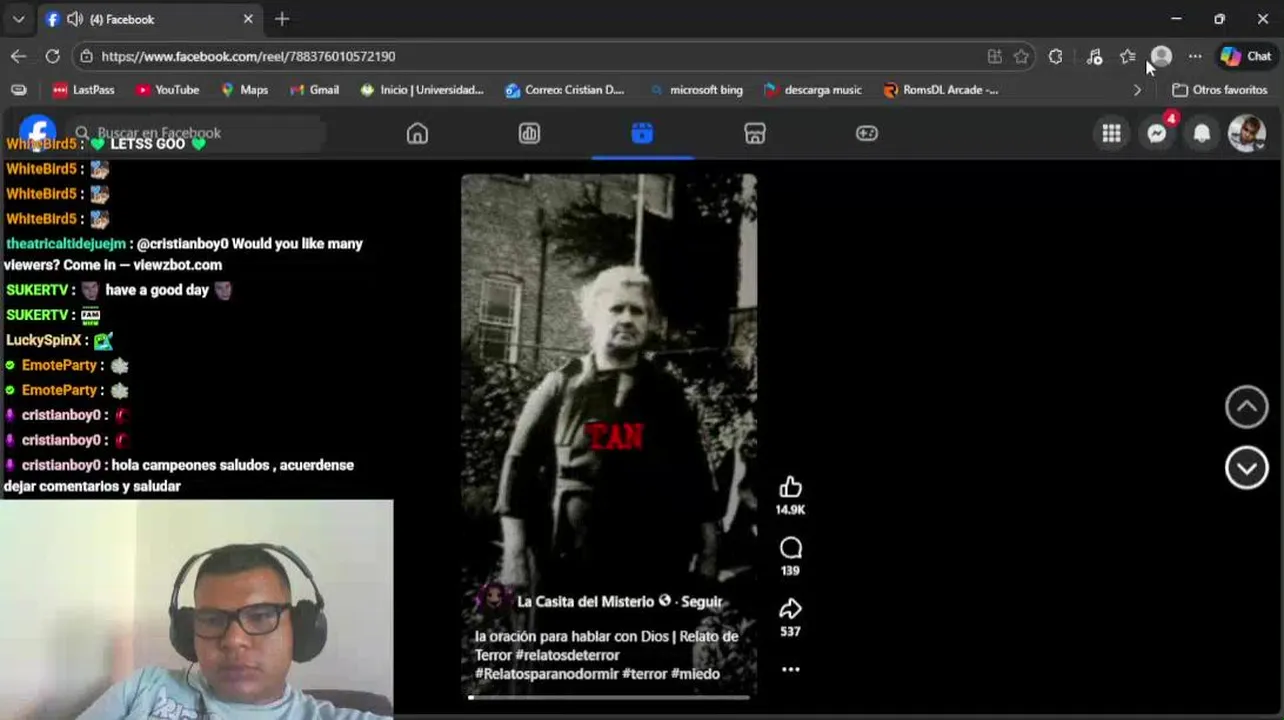
Task: Open the account profile picture menu
Action: coord(1247,133)
